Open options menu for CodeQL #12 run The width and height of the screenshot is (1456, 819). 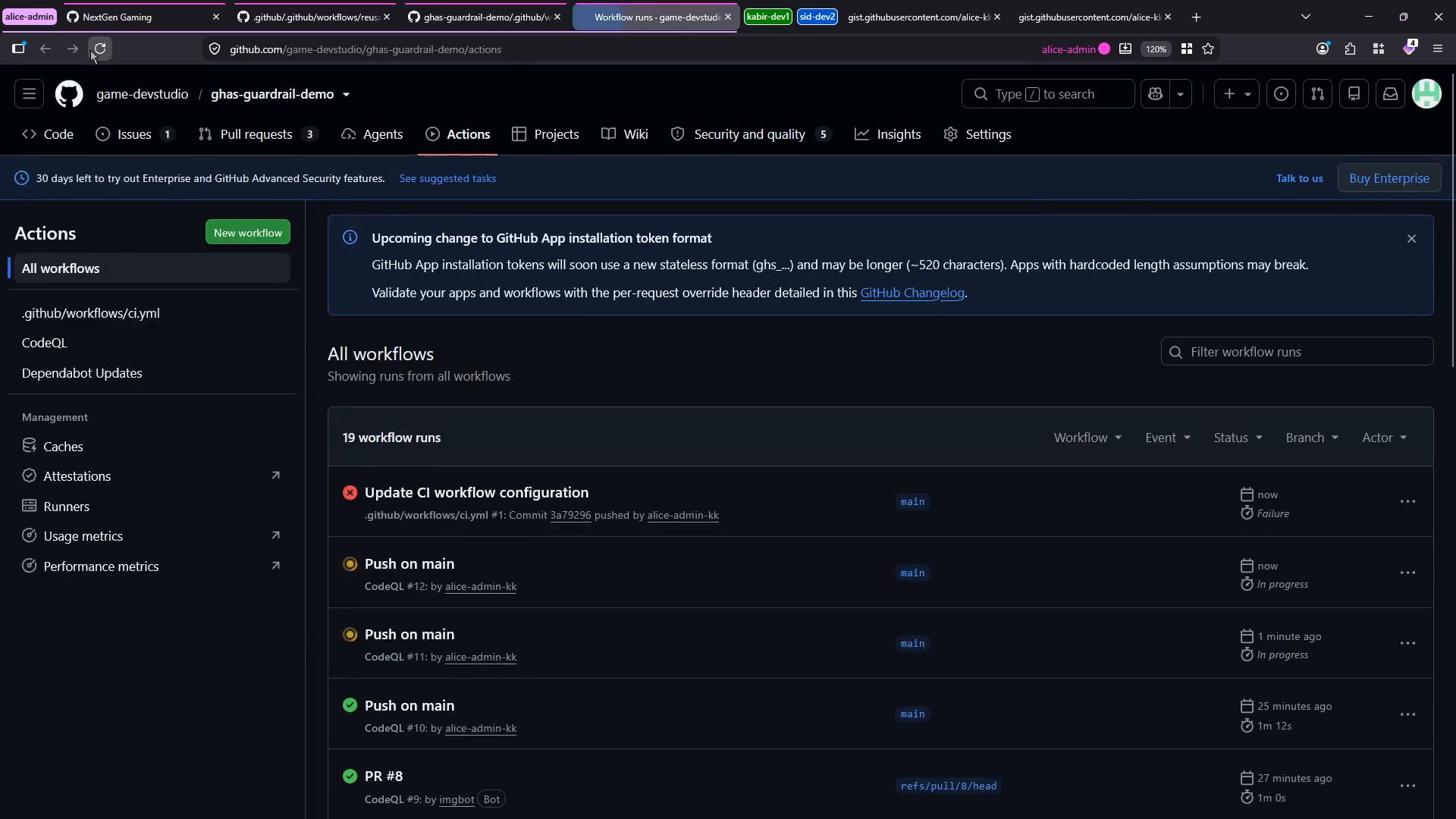pos(1407,573)
